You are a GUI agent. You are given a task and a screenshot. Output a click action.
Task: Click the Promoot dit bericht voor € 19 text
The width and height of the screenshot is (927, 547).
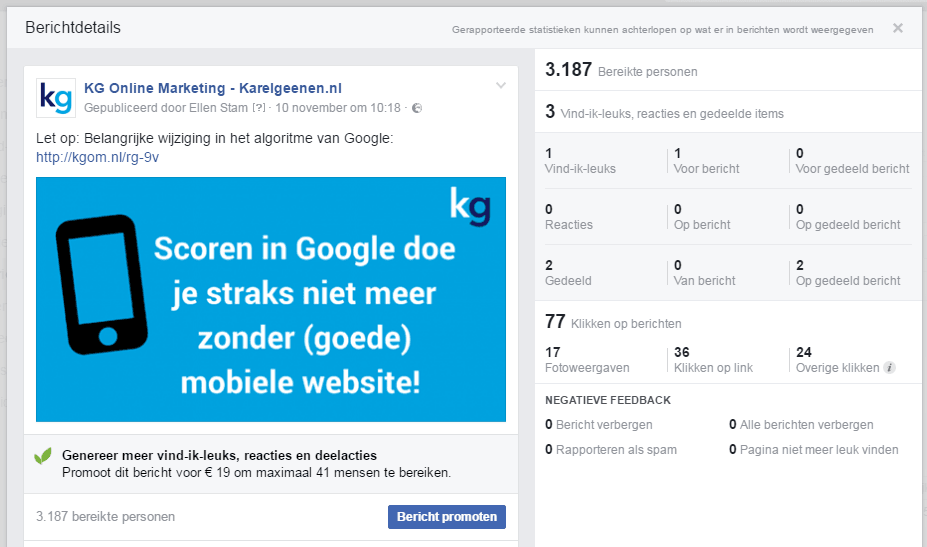coord(257,472)
